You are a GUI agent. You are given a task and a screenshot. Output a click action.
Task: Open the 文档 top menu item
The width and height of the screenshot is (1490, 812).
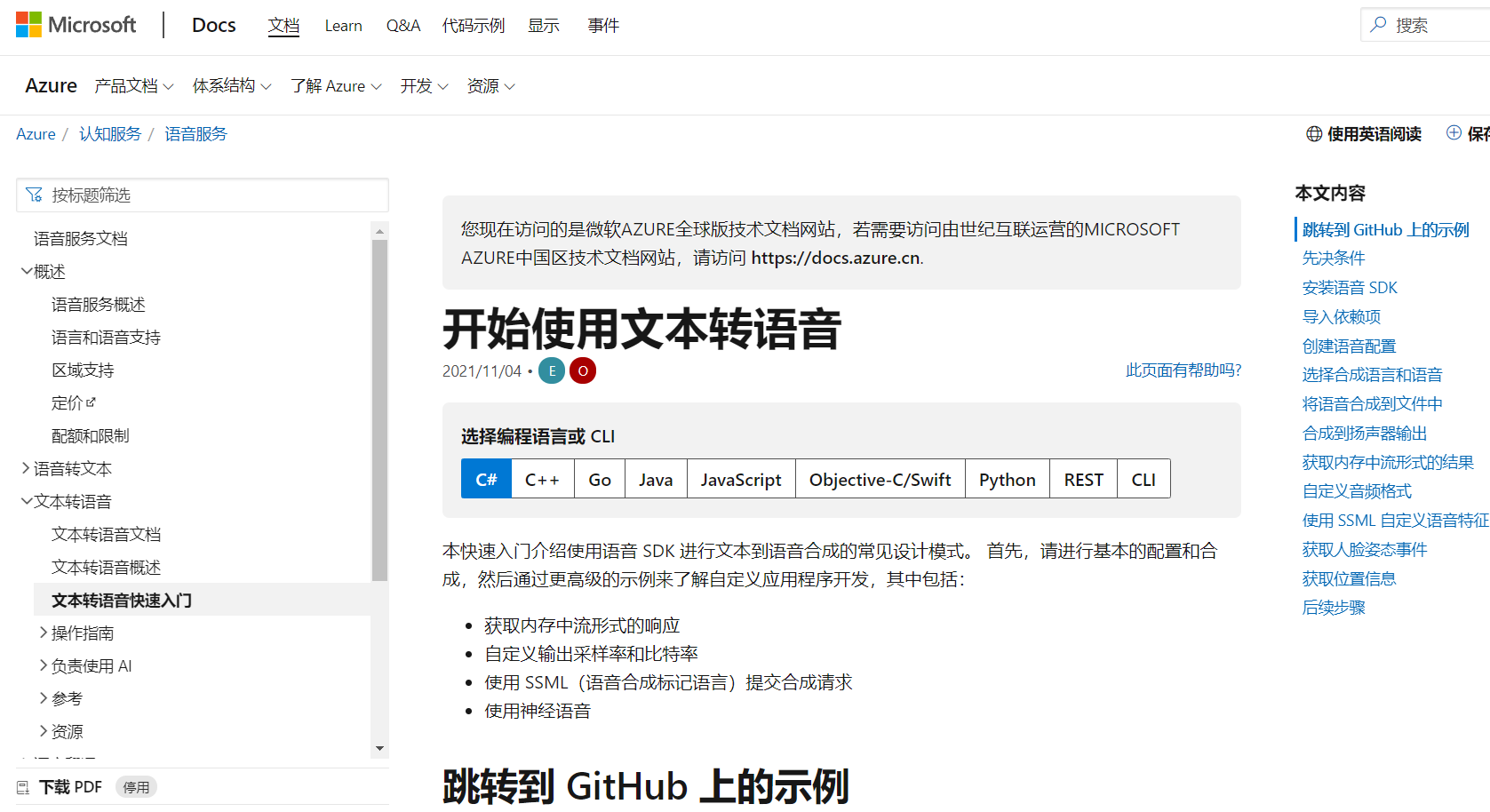point(283,26)
